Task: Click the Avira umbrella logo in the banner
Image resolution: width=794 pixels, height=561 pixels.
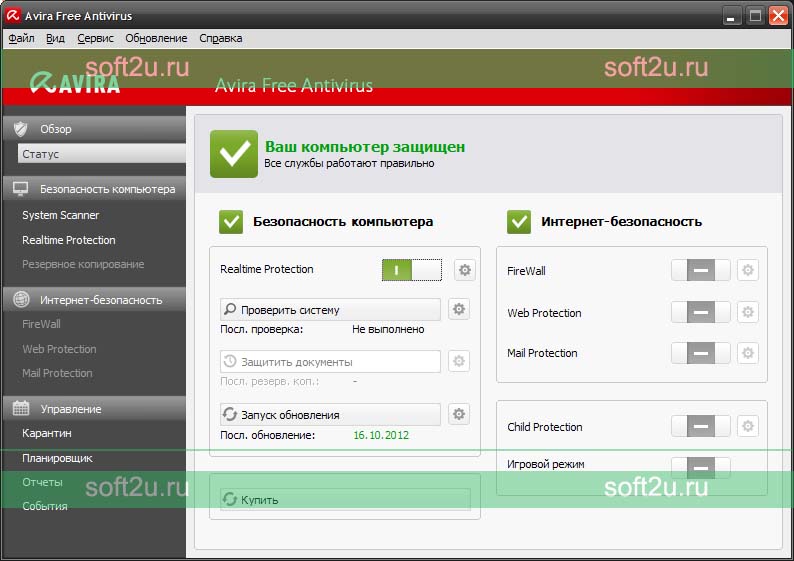Action: tap(43, 83)
